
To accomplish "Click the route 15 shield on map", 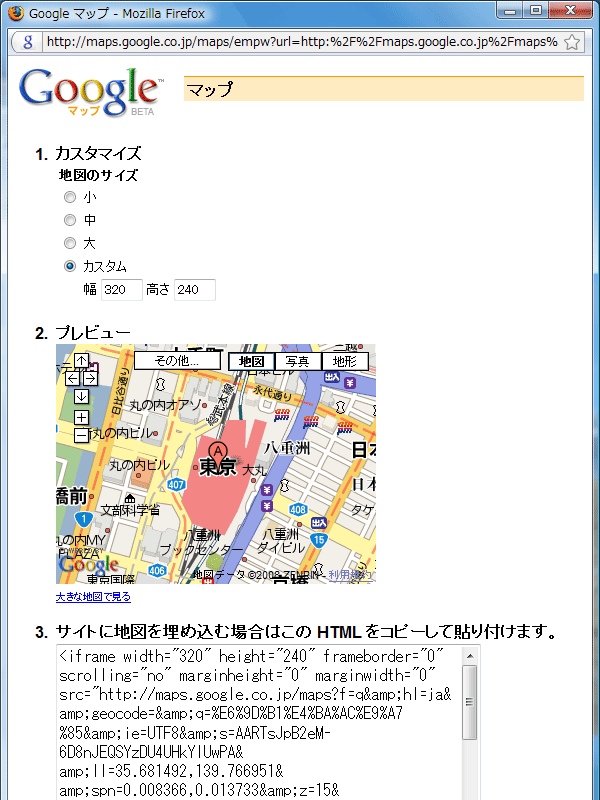I will (x=319, y=540).
